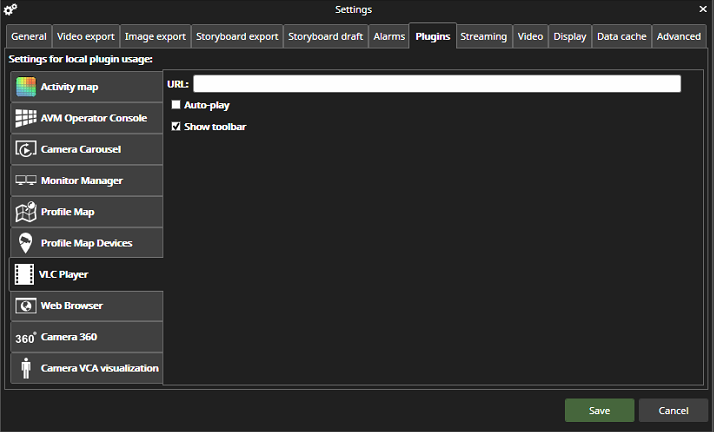Open the Video export tab
Viewport: 714px width, 432px height.
[86, 36]
